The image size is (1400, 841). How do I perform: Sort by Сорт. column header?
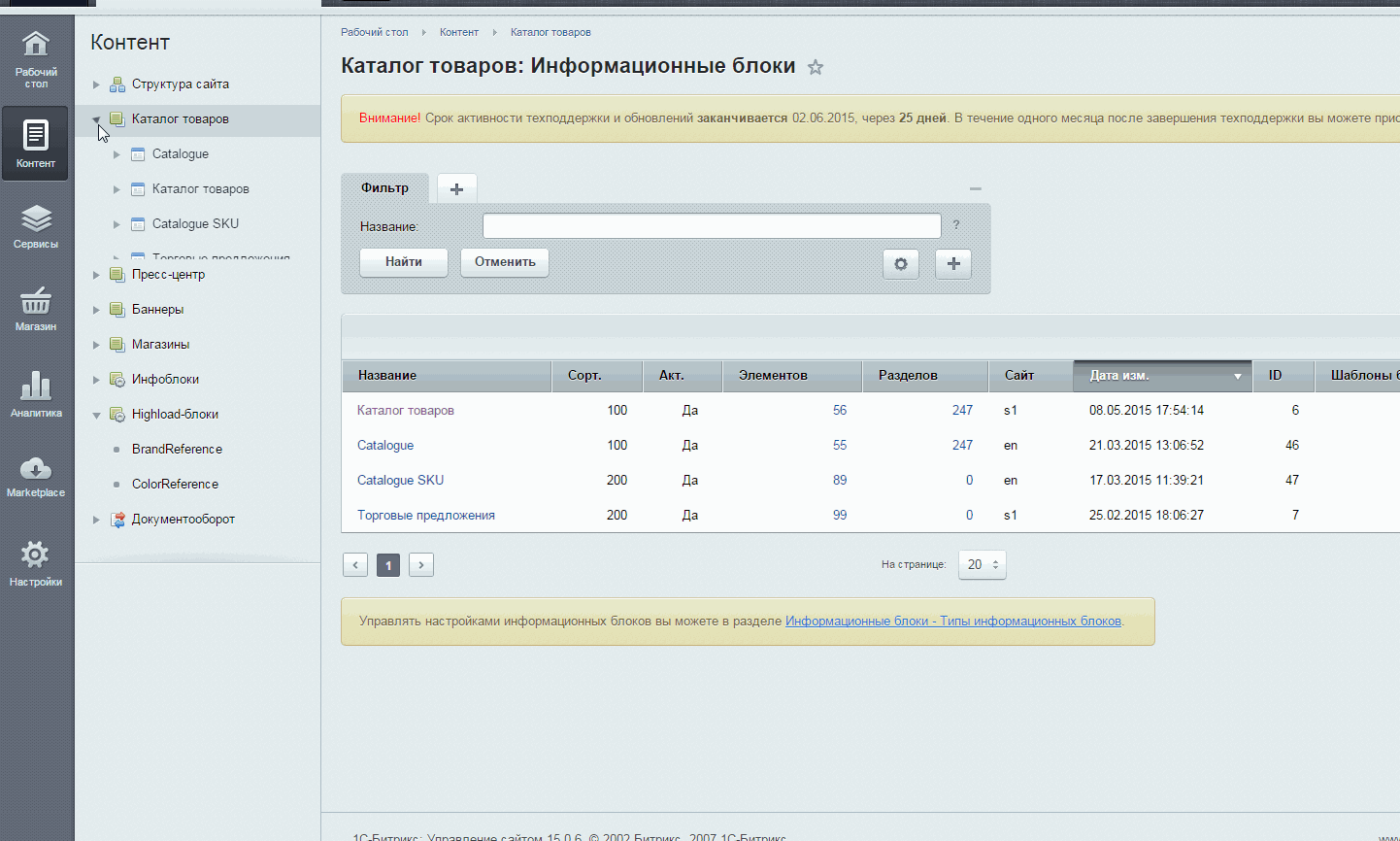(598, 376)
